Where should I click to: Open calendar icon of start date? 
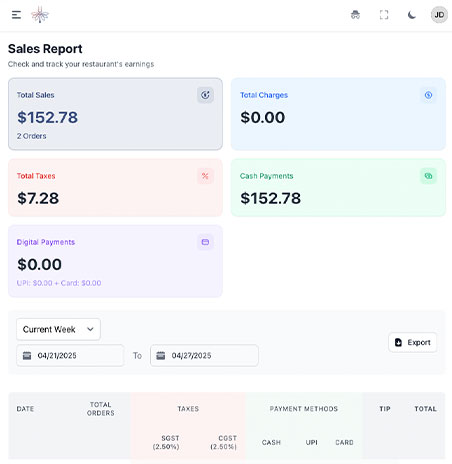point(27,356)
